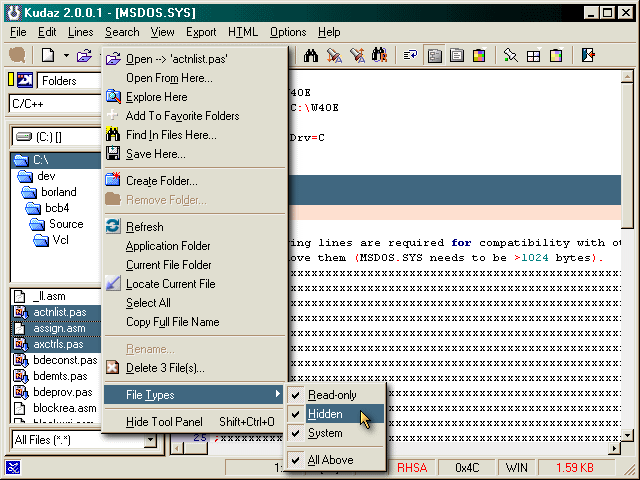Toggle the System file type check
The width and height of the screenshot is (640, 480).
[335, 433]
